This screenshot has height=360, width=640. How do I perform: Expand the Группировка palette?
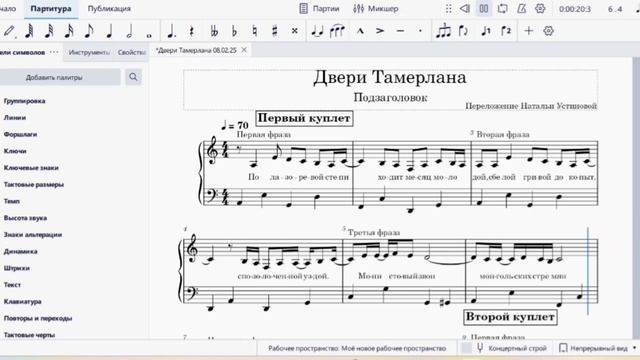click(24, 101)
